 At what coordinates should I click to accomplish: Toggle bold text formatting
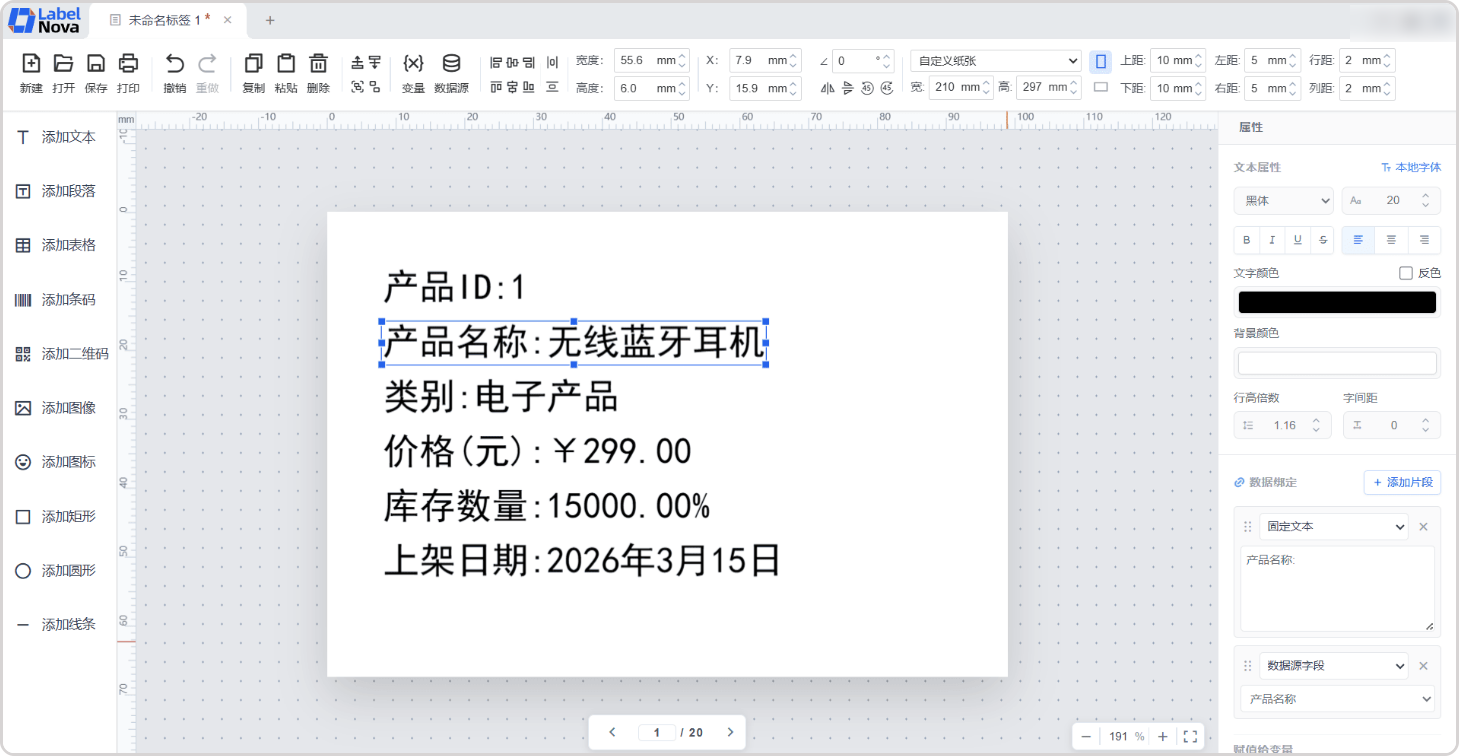(x=1246, y=240)
